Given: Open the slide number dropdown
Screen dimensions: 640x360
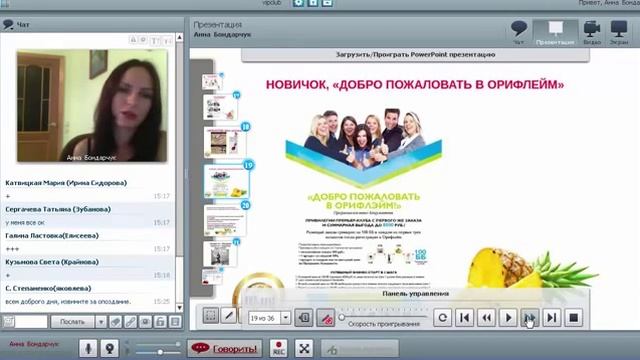Looking at the screenshot, I should click(286, 318).
